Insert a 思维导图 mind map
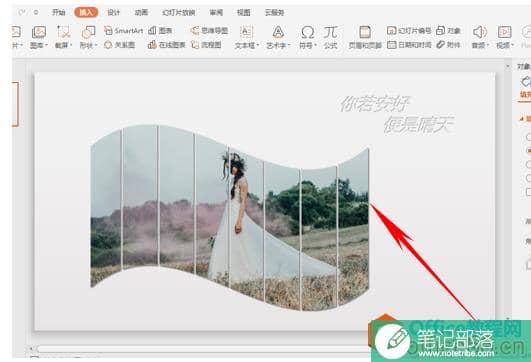This screenshot has width=531, height=362. point(209,31)
